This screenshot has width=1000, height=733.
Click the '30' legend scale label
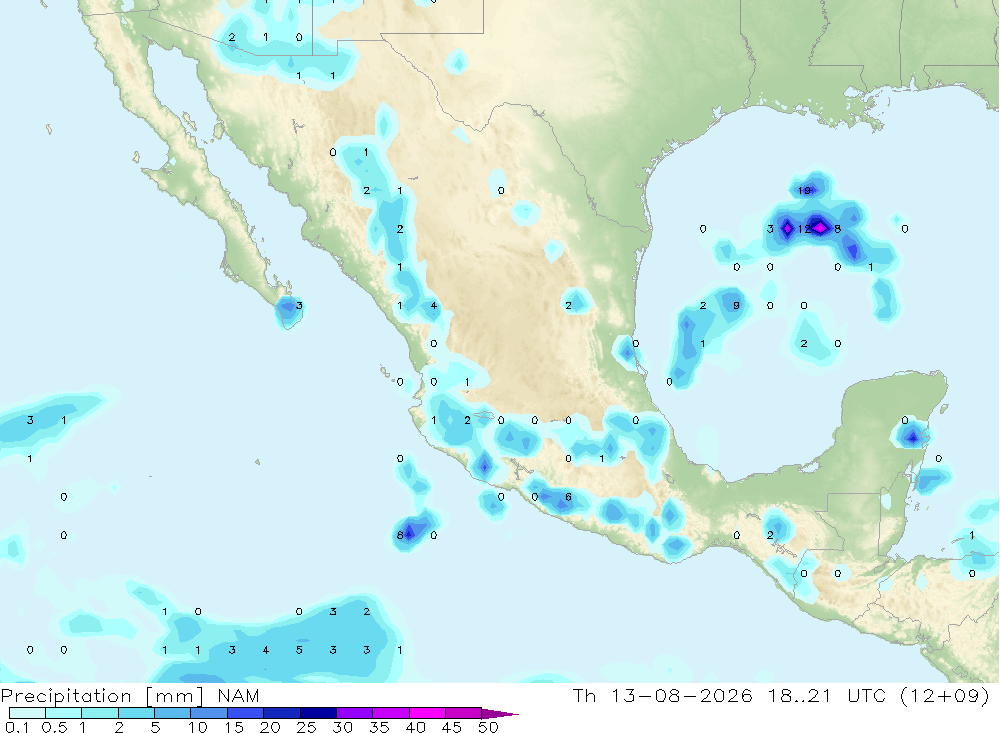[x=342, y=727]
